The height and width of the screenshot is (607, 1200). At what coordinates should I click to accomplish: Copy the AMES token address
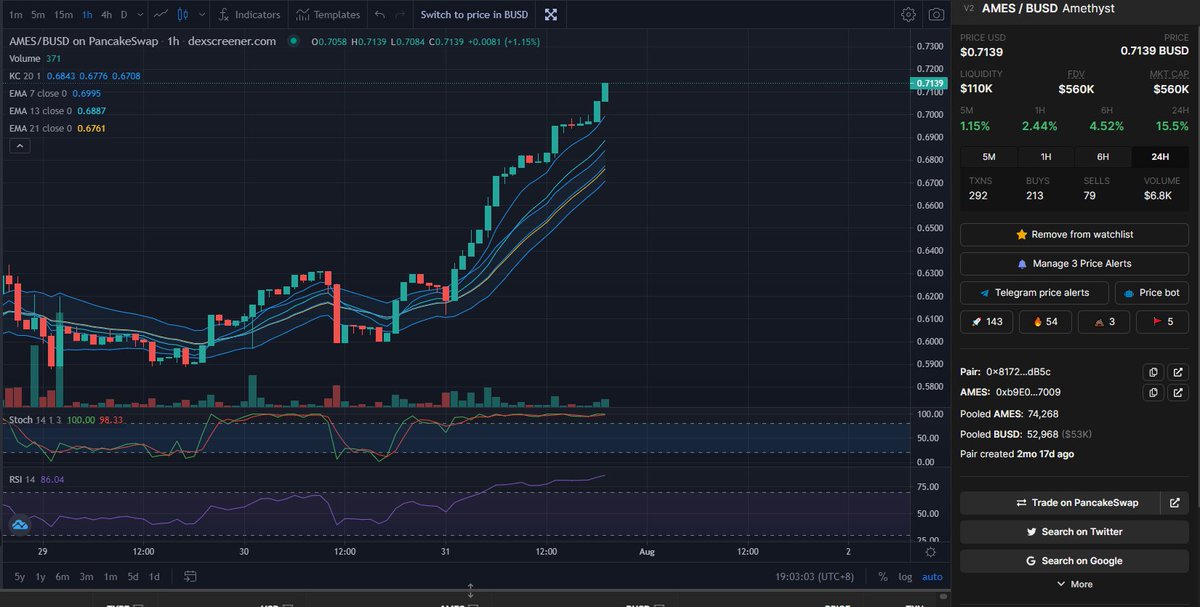click(x=1153, y=392)
